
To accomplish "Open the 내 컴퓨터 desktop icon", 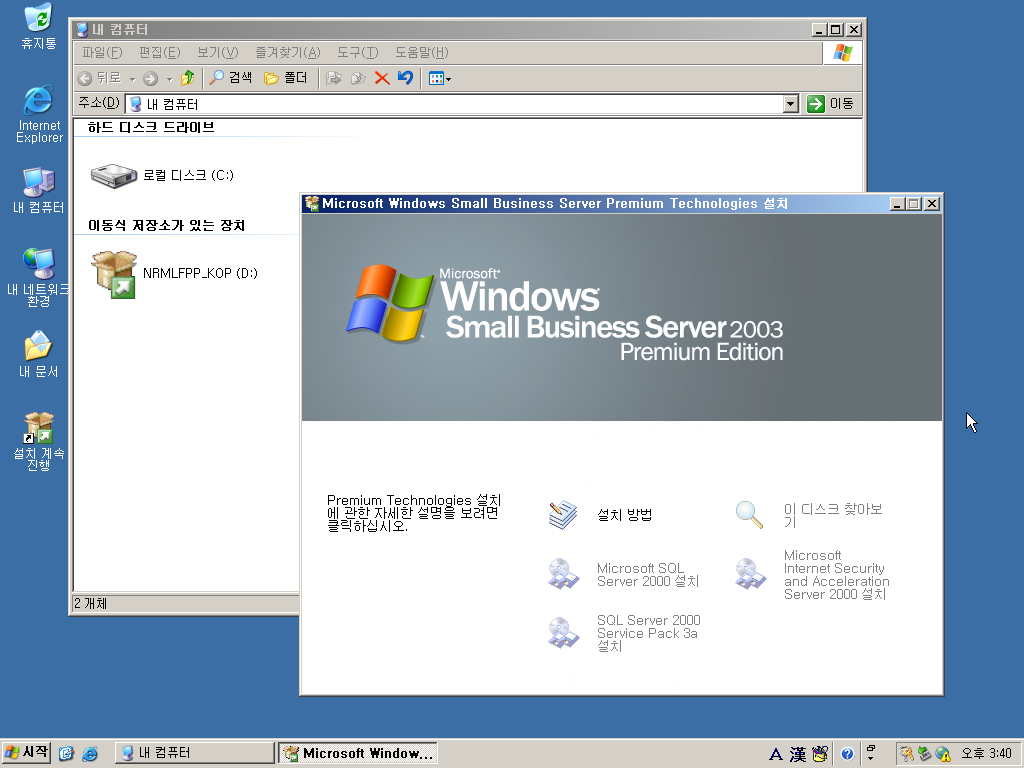I will (39, 191).
